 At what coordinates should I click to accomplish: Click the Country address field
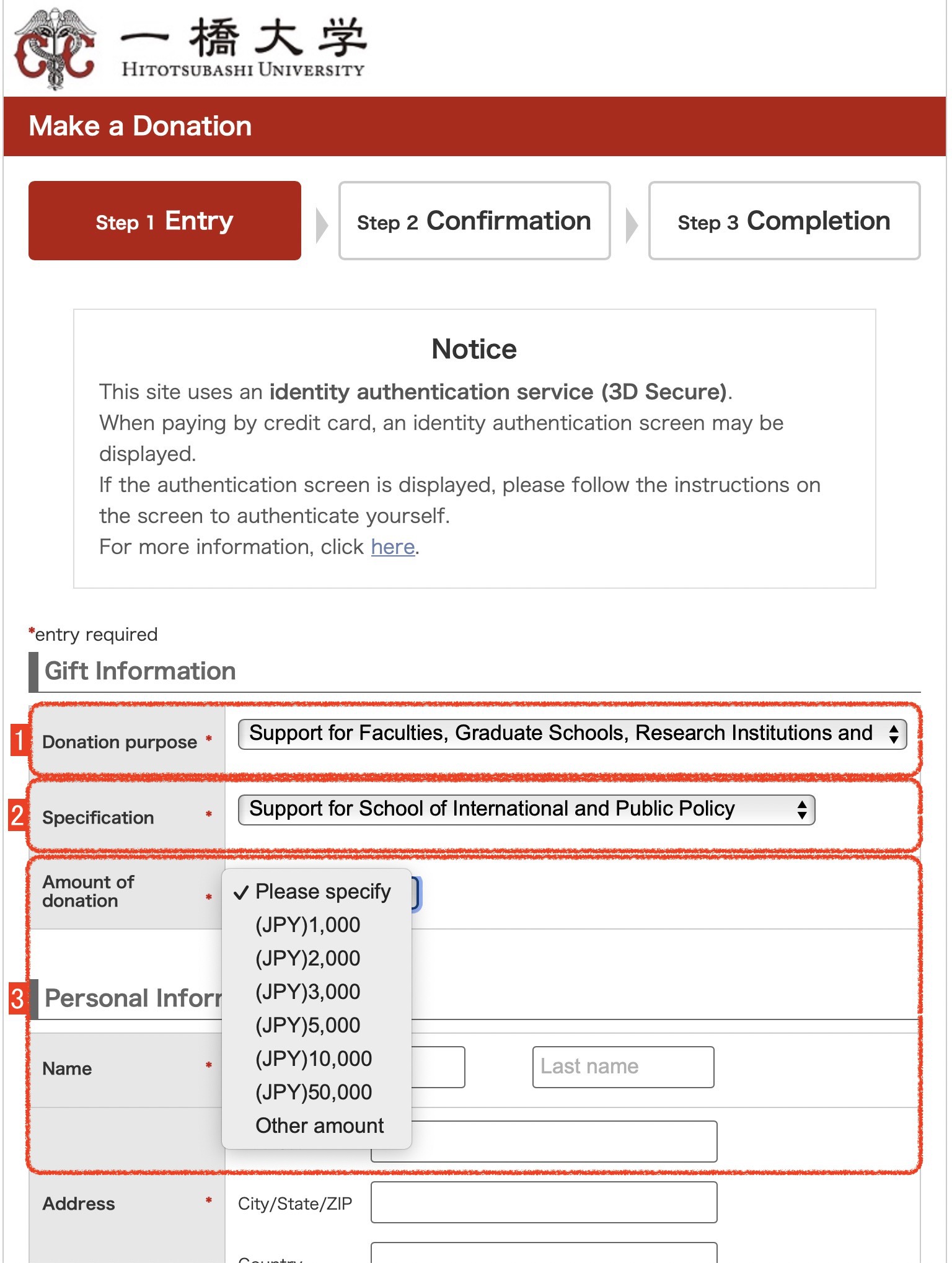544,1252
